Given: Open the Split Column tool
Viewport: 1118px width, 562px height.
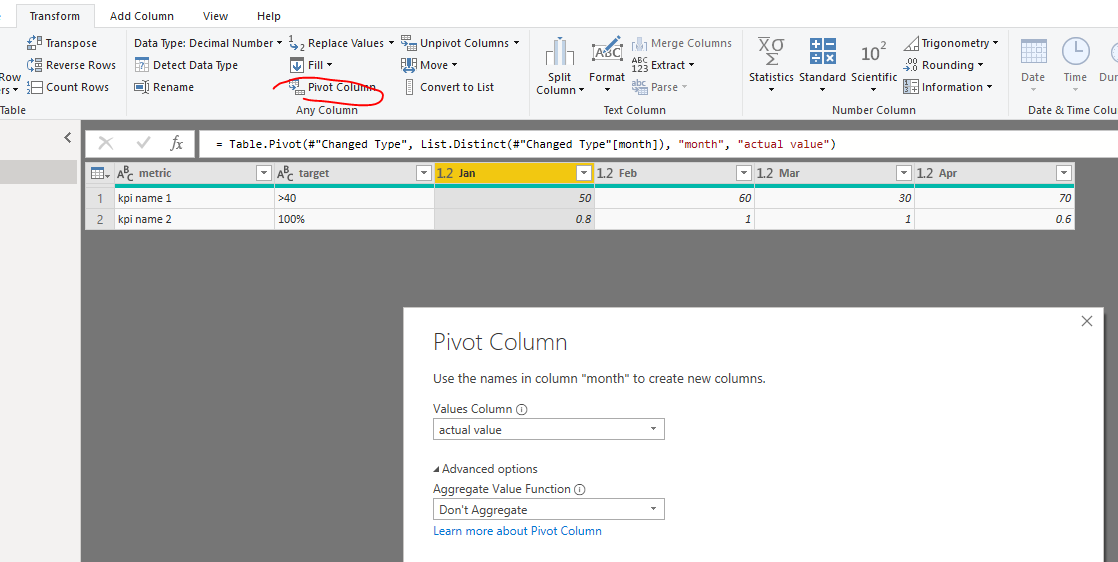Looking at the screenshot, I should [x=560, y=66].
